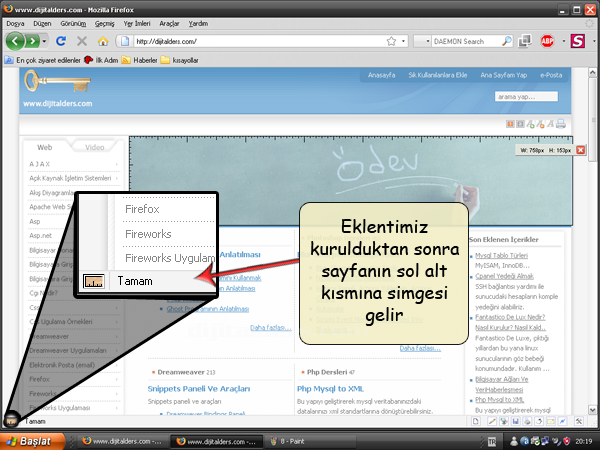Click the Adblock Plus ABP icon
The width and height of the screenshot is (600, 450).
(x=548, y=42)
